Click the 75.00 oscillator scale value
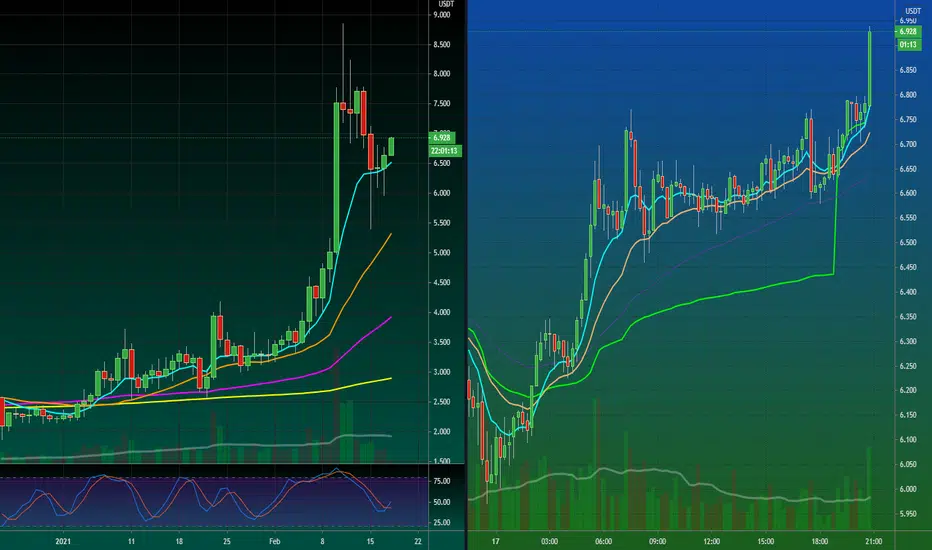This screenshot has height=550, width=932. (442, 481)
